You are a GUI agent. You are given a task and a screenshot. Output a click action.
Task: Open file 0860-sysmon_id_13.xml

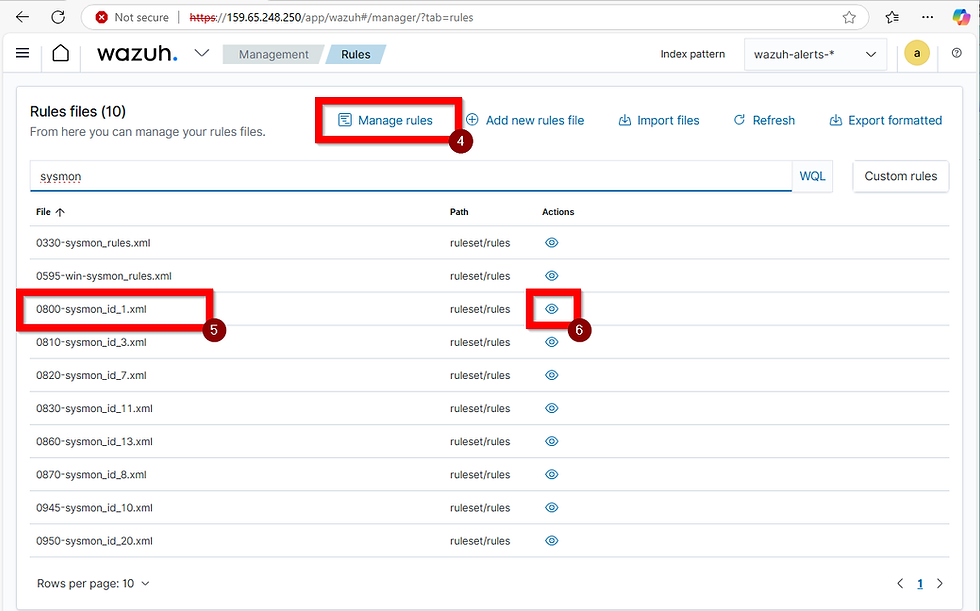(x=94, y=442)
